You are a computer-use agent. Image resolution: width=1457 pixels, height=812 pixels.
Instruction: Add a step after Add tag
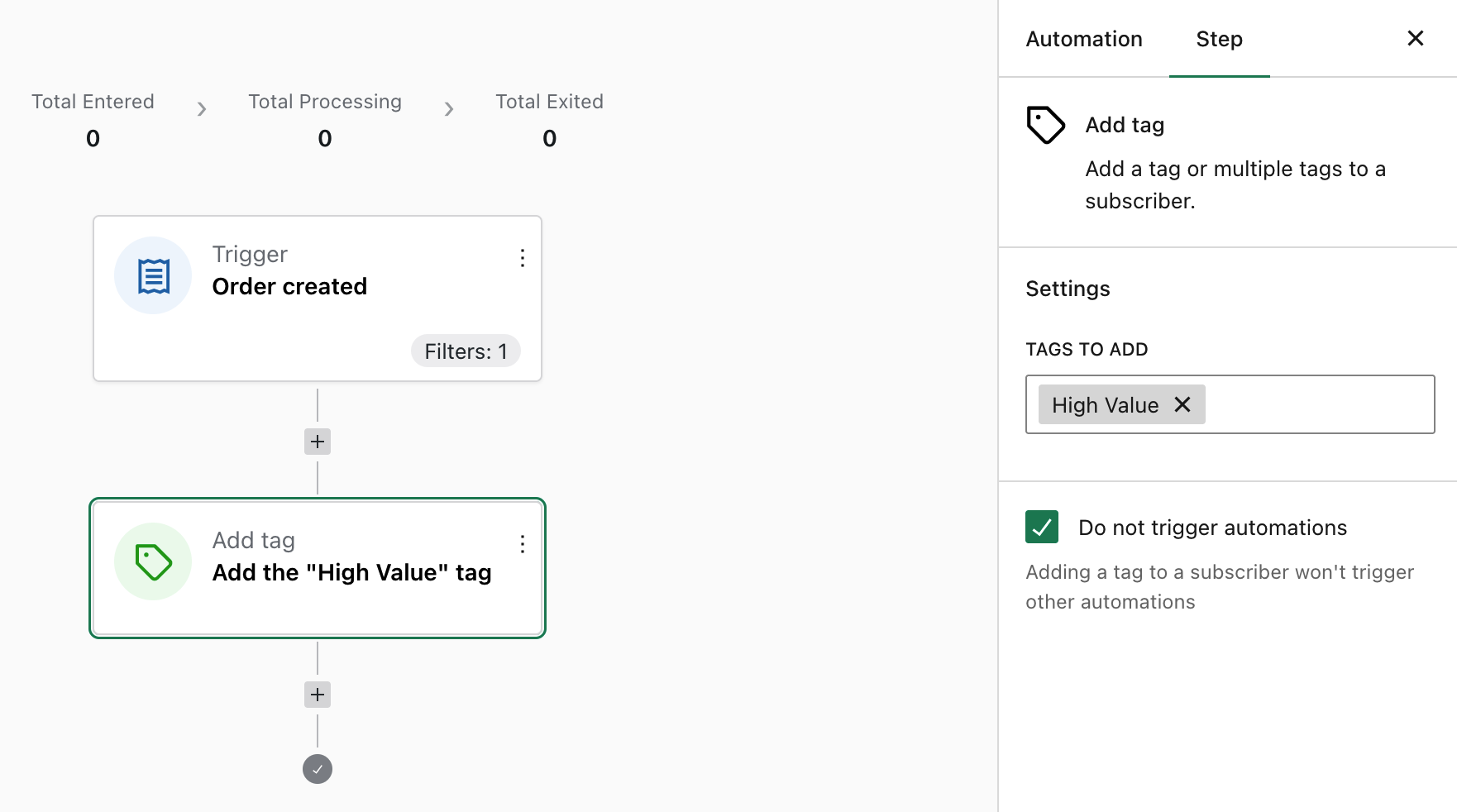(318, 695)
